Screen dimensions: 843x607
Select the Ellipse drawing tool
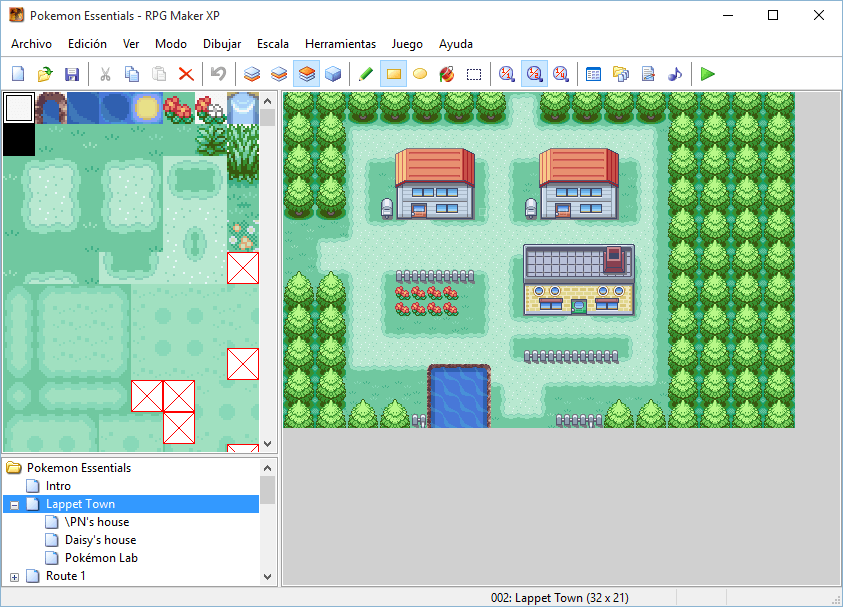tap(420, 74)
